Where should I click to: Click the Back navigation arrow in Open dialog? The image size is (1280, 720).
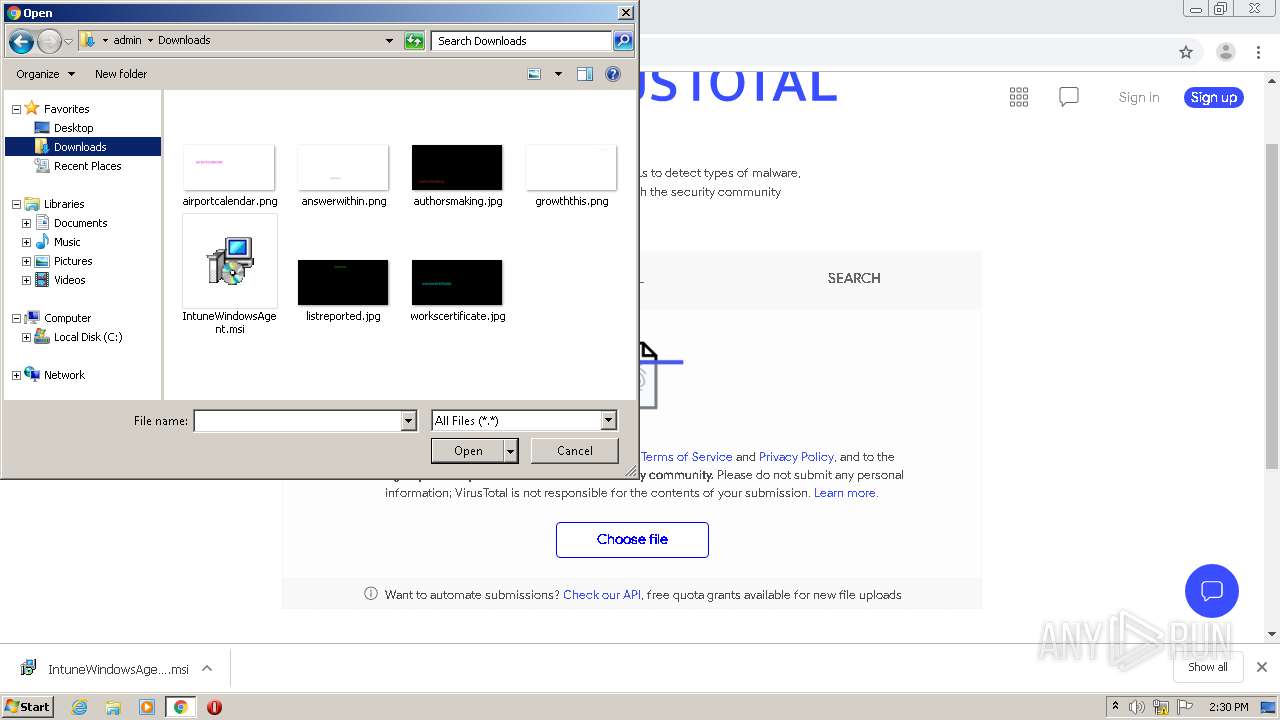[x=21, y=41]
